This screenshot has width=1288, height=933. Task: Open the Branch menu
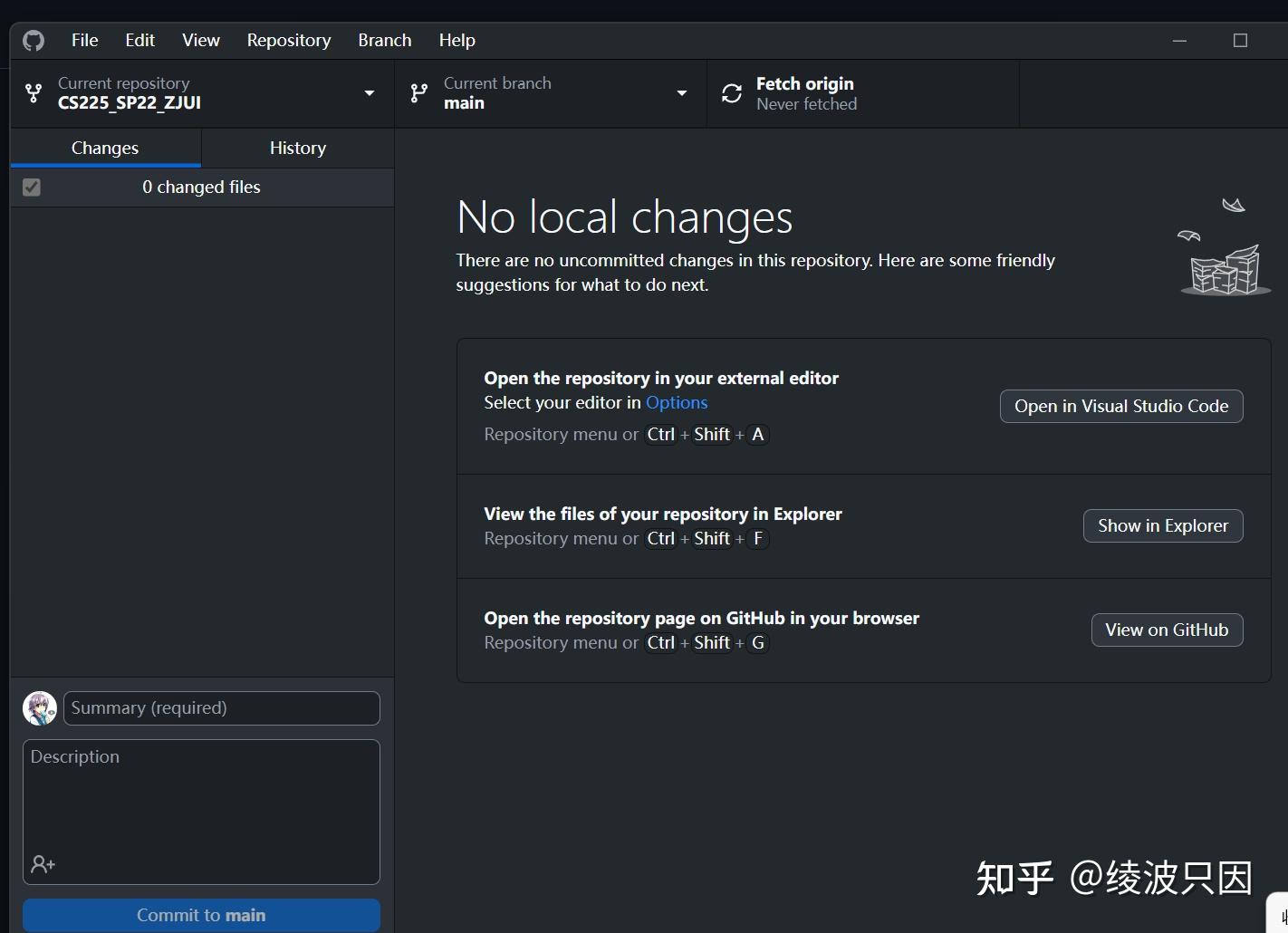384,40
